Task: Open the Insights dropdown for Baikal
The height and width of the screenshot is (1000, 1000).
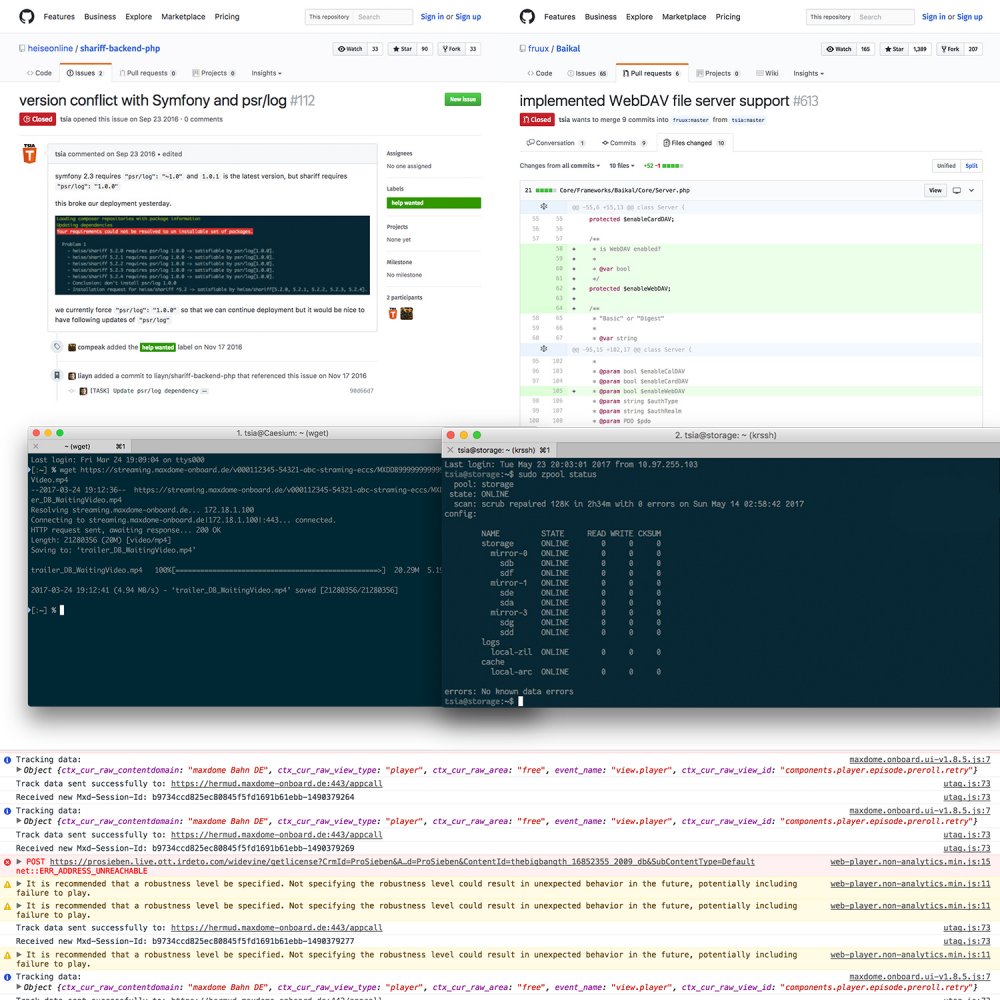Action: (808, 73)
